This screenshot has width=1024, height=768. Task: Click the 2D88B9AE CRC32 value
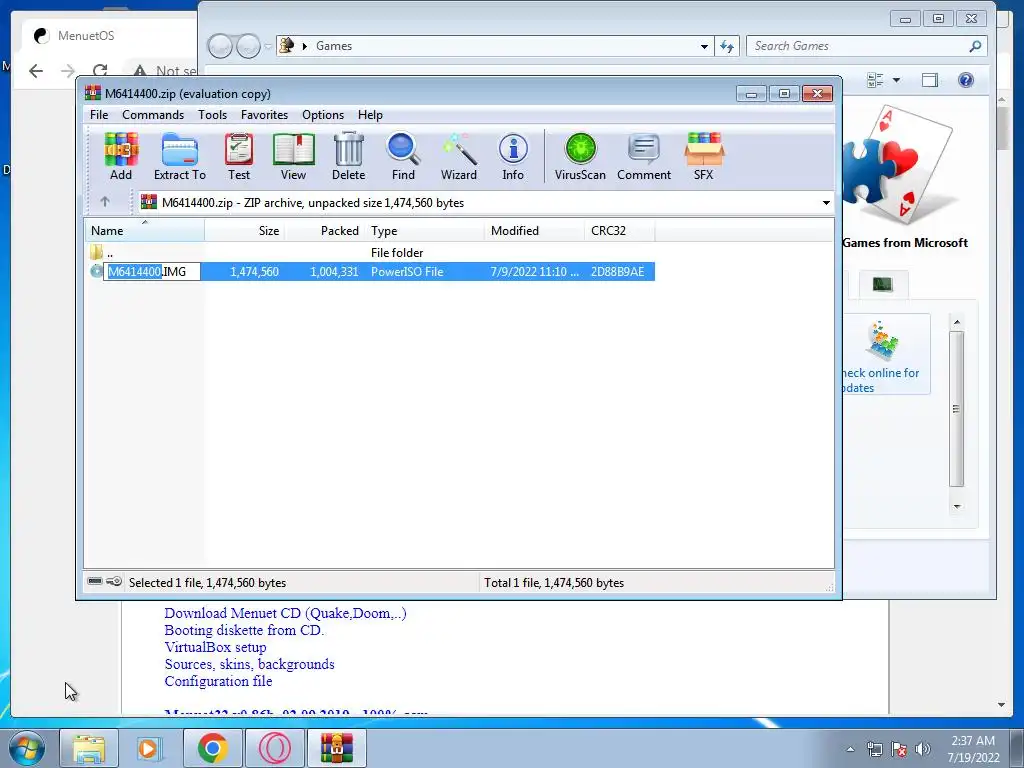(x=617, y=272)
